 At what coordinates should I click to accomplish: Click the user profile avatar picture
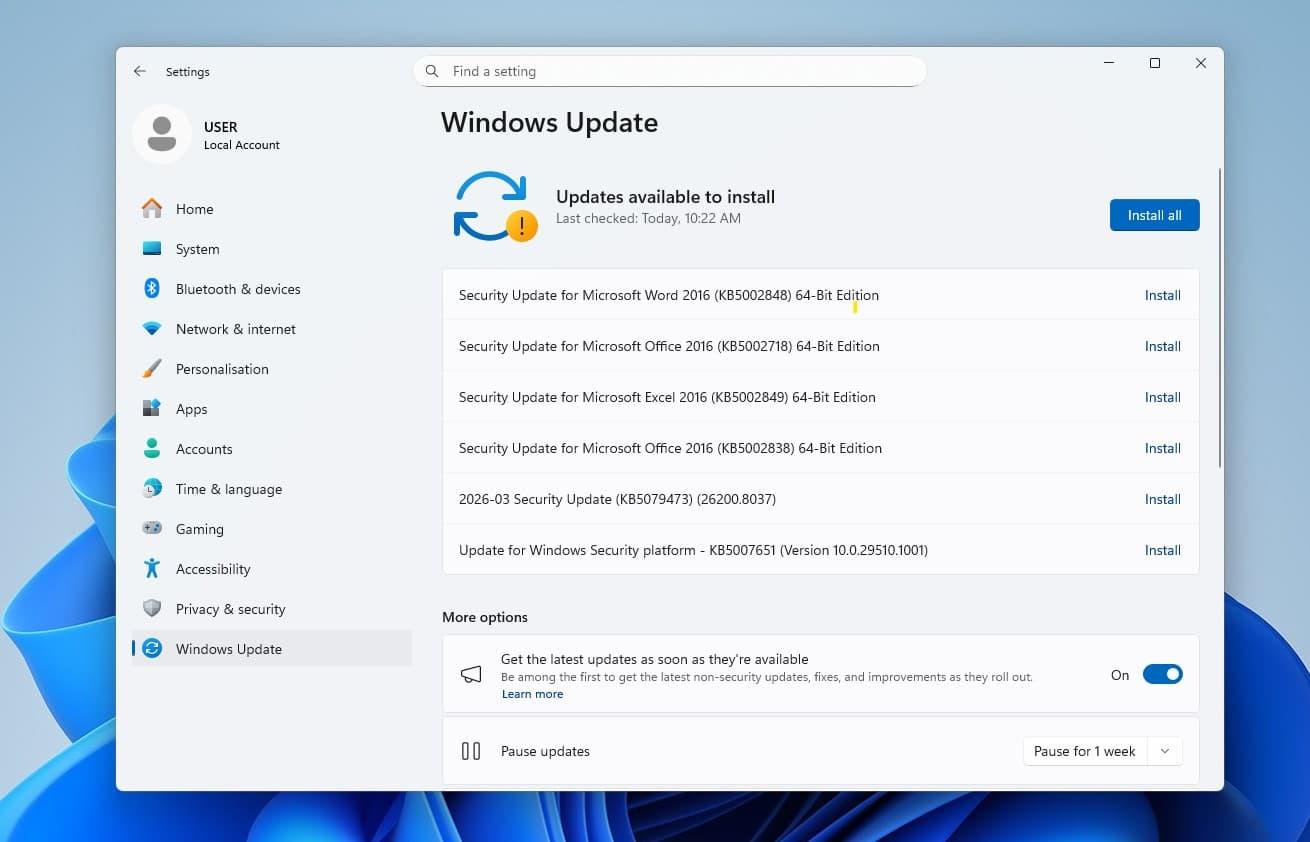(162, 134)
